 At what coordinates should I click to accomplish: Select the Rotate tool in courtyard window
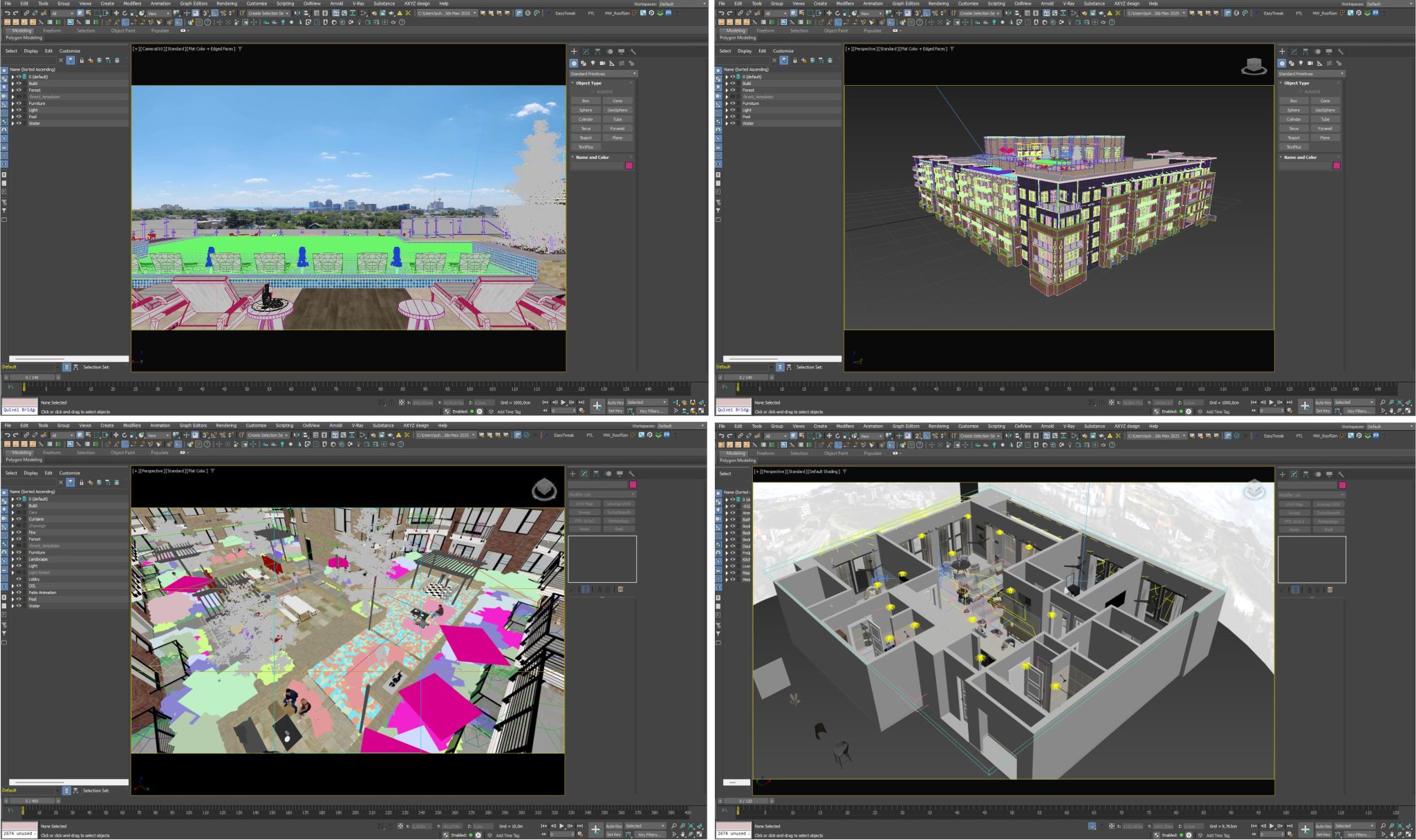(124, 436)
